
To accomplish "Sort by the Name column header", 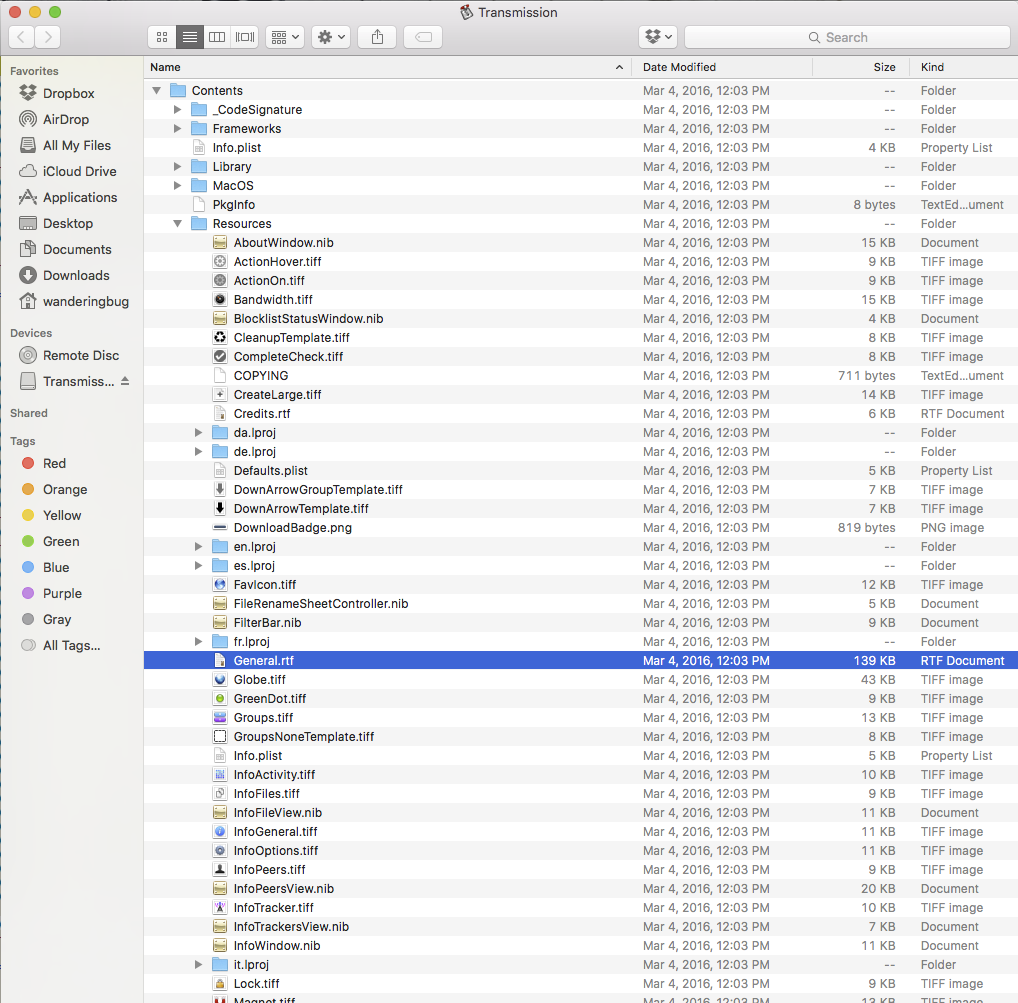I will click(387, 67).
